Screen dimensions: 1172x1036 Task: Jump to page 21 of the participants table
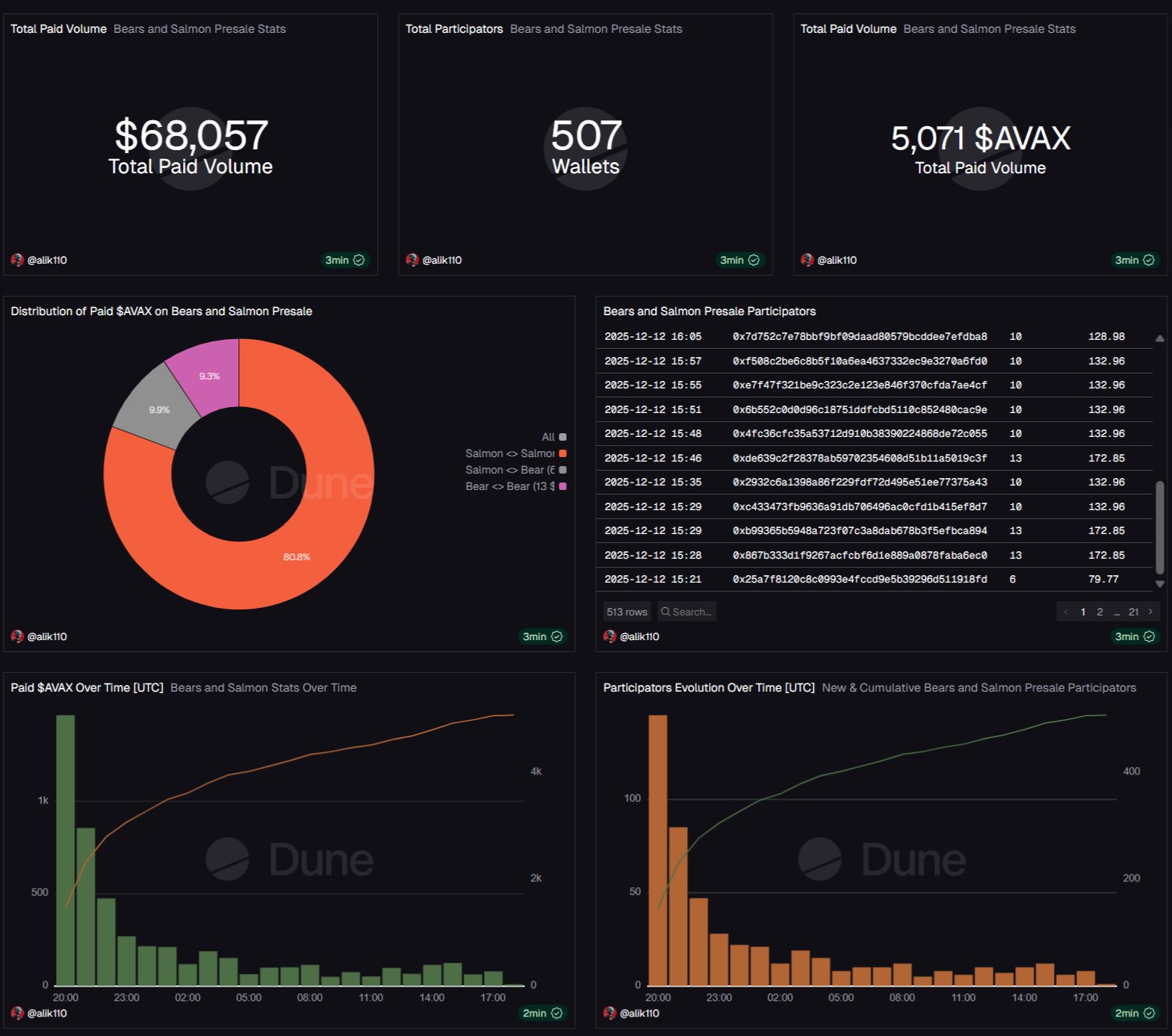[x=1133, y=612]
